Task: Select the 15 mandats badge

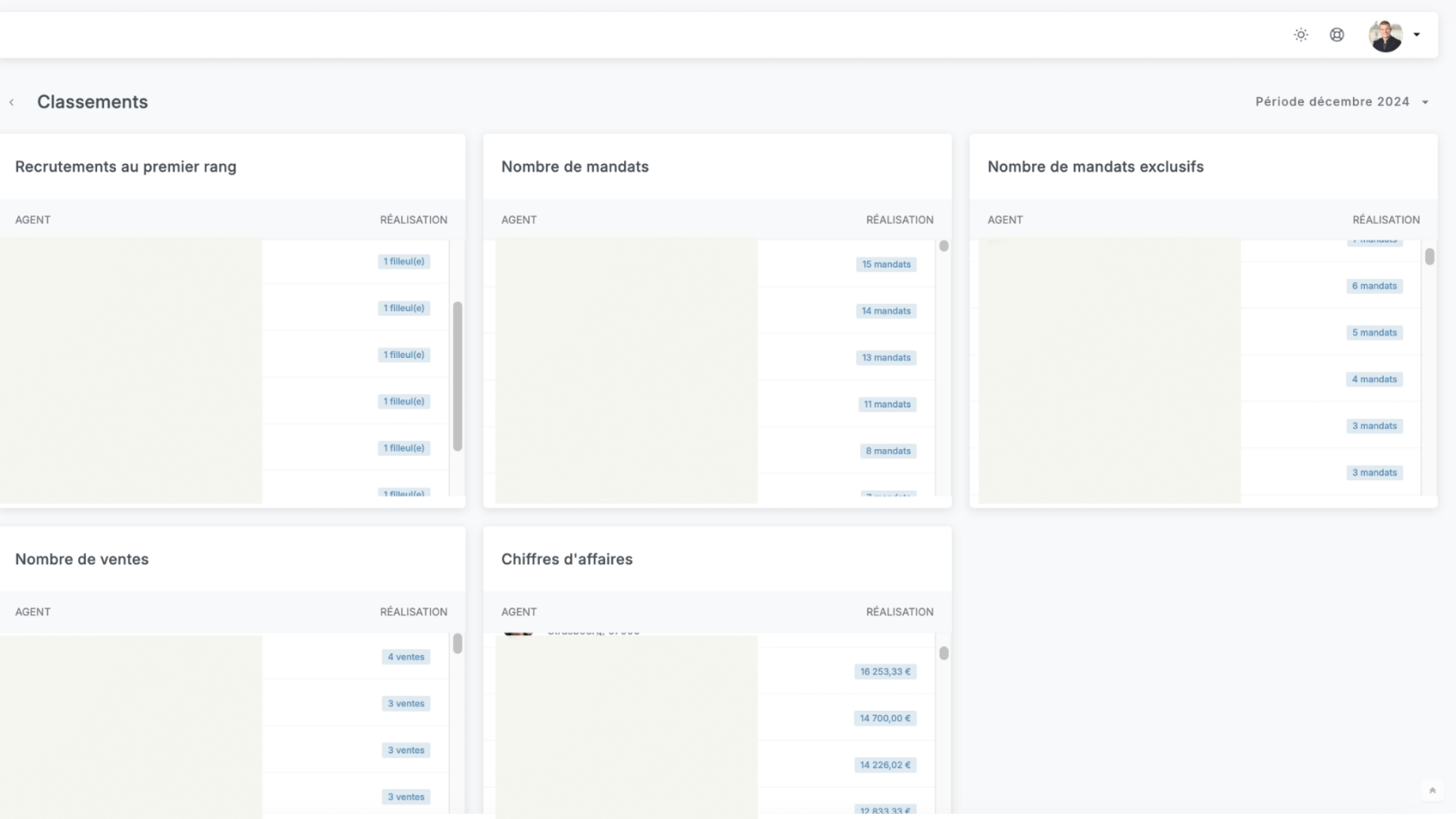Action: (x=886, y=264)
